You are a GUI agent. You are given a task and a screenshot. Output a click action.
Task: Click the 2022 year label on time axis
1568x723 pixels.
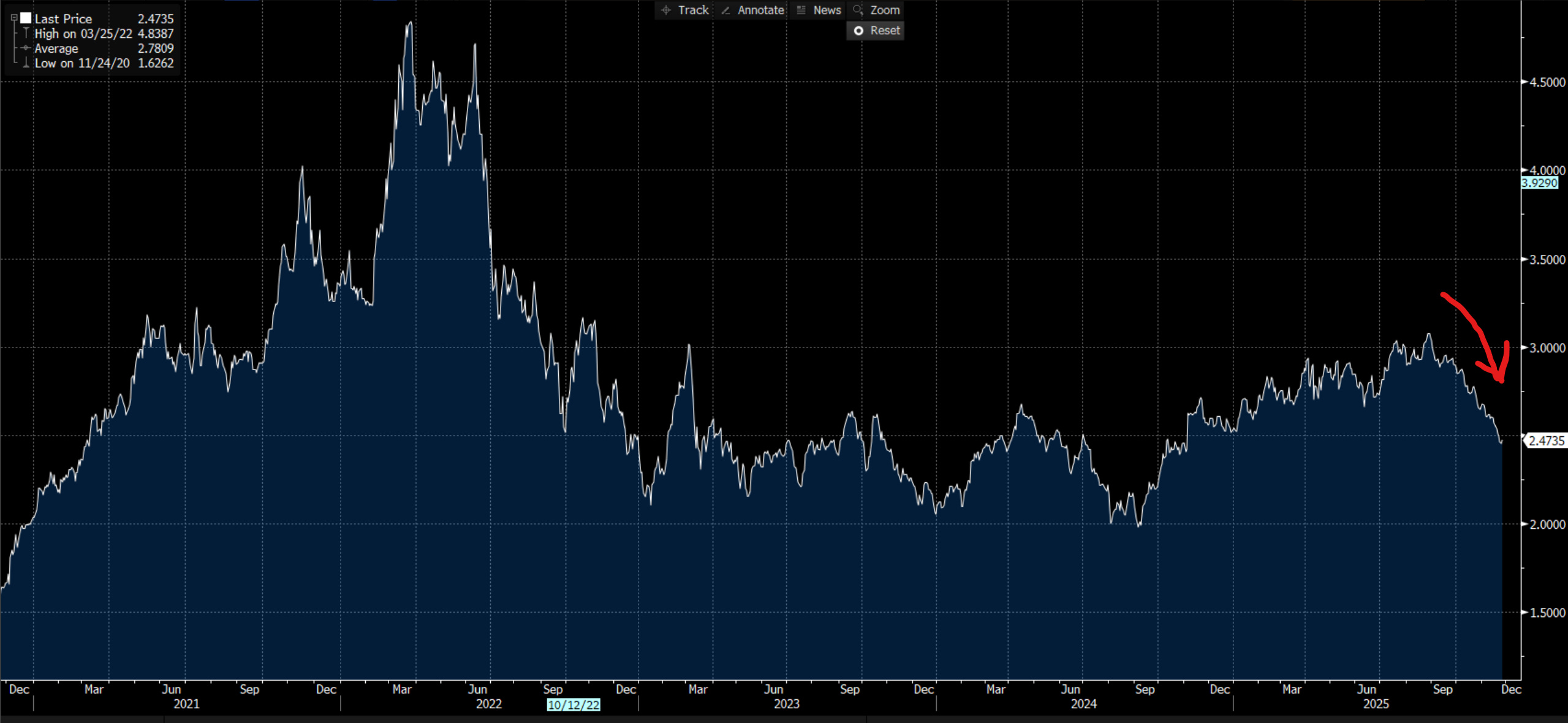point(488,704)
